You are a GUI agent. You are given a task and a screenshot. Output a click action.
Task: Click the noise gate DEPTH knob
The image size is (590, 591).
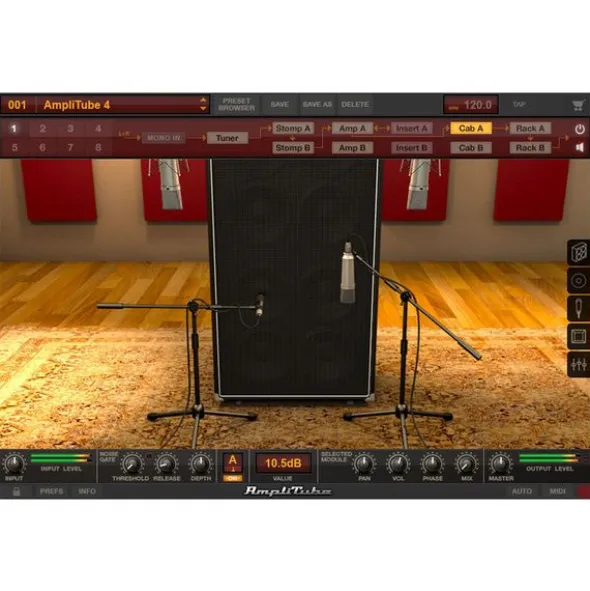[x=201, y=464]
